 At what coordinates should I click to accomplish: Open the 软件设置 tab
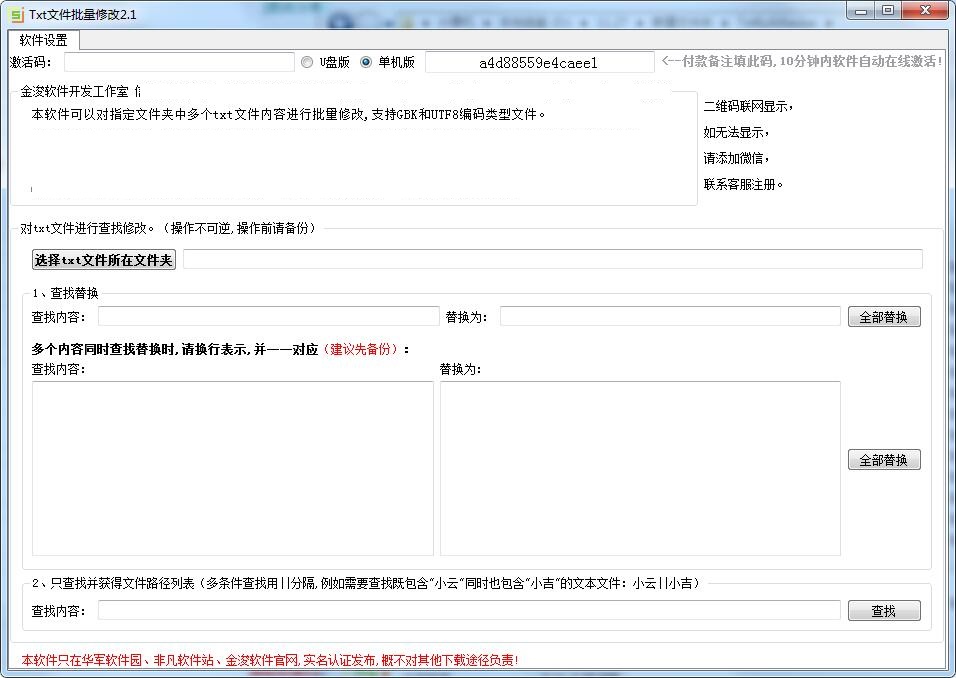[x=43, y=40]
